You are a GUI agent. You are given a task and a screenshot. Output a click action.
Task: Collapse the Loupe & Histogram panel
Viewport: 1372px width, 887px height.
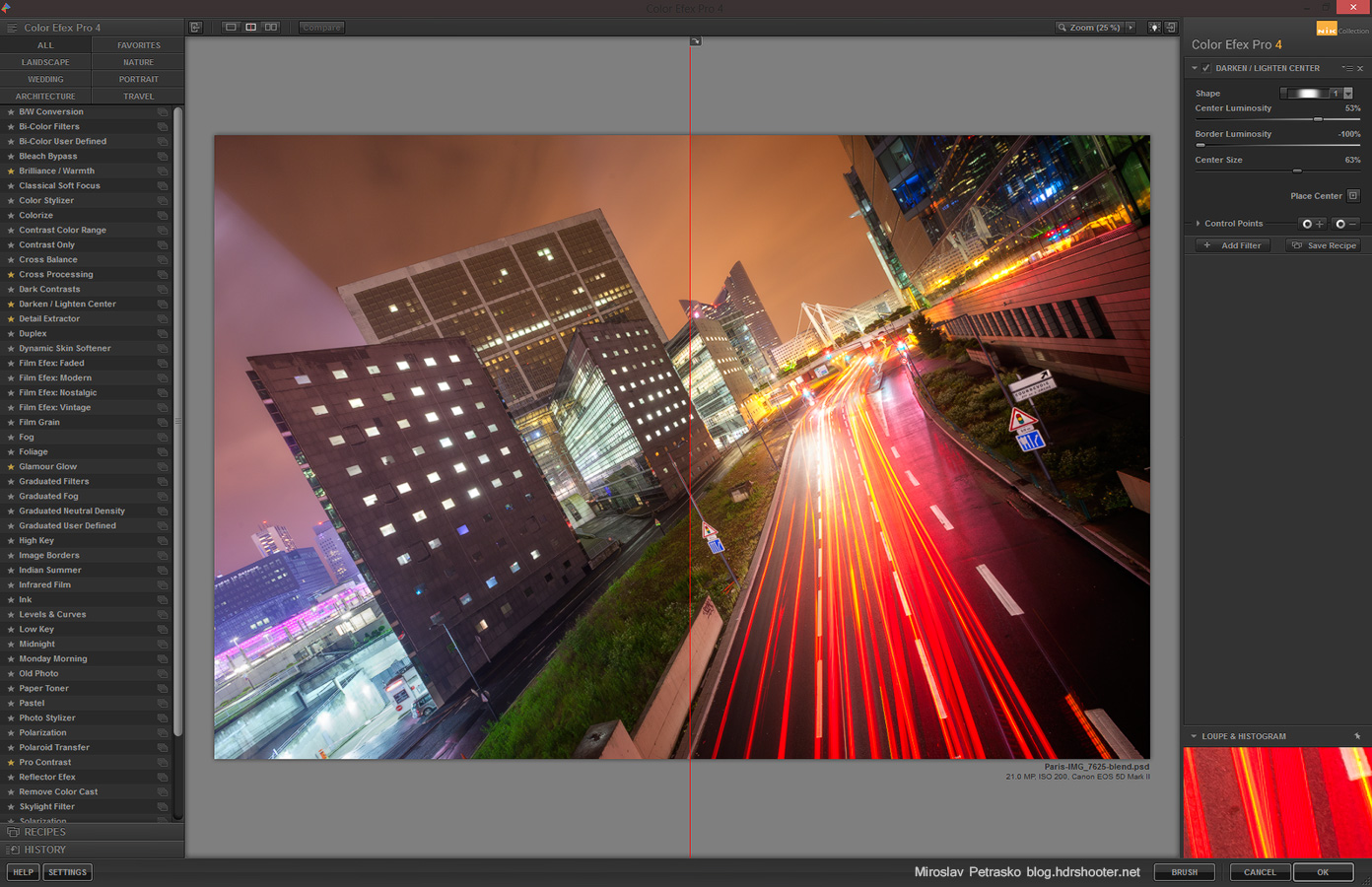[x=1194, y=736]
